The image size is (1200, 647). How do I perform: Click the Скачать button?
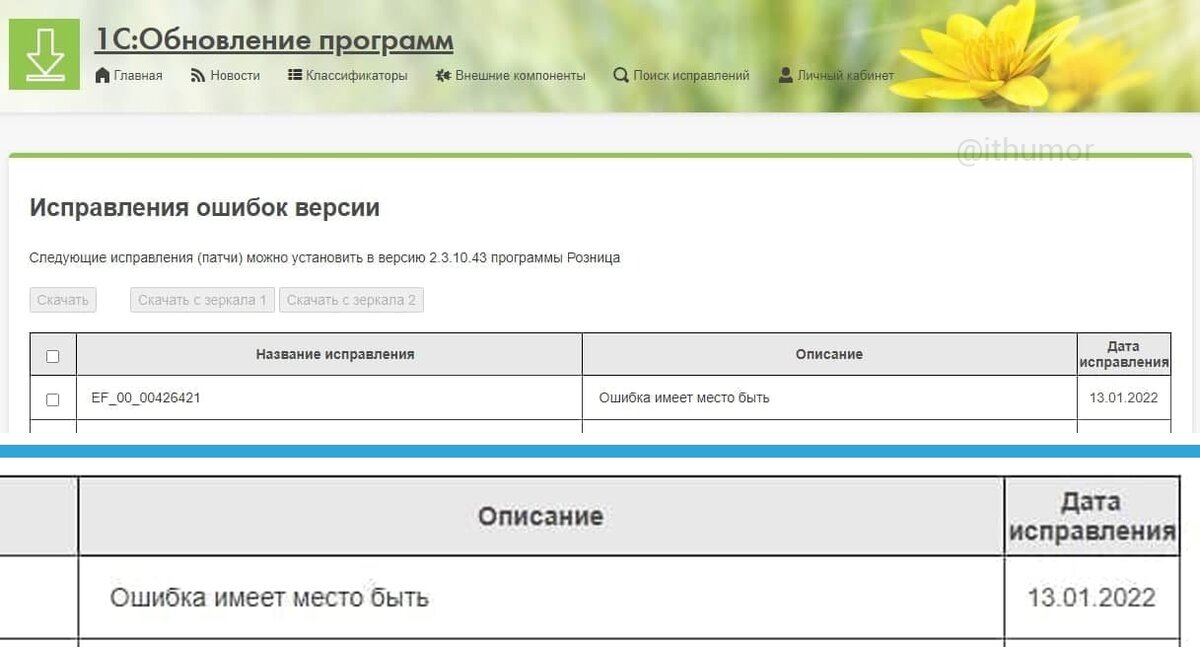point(63,300)
